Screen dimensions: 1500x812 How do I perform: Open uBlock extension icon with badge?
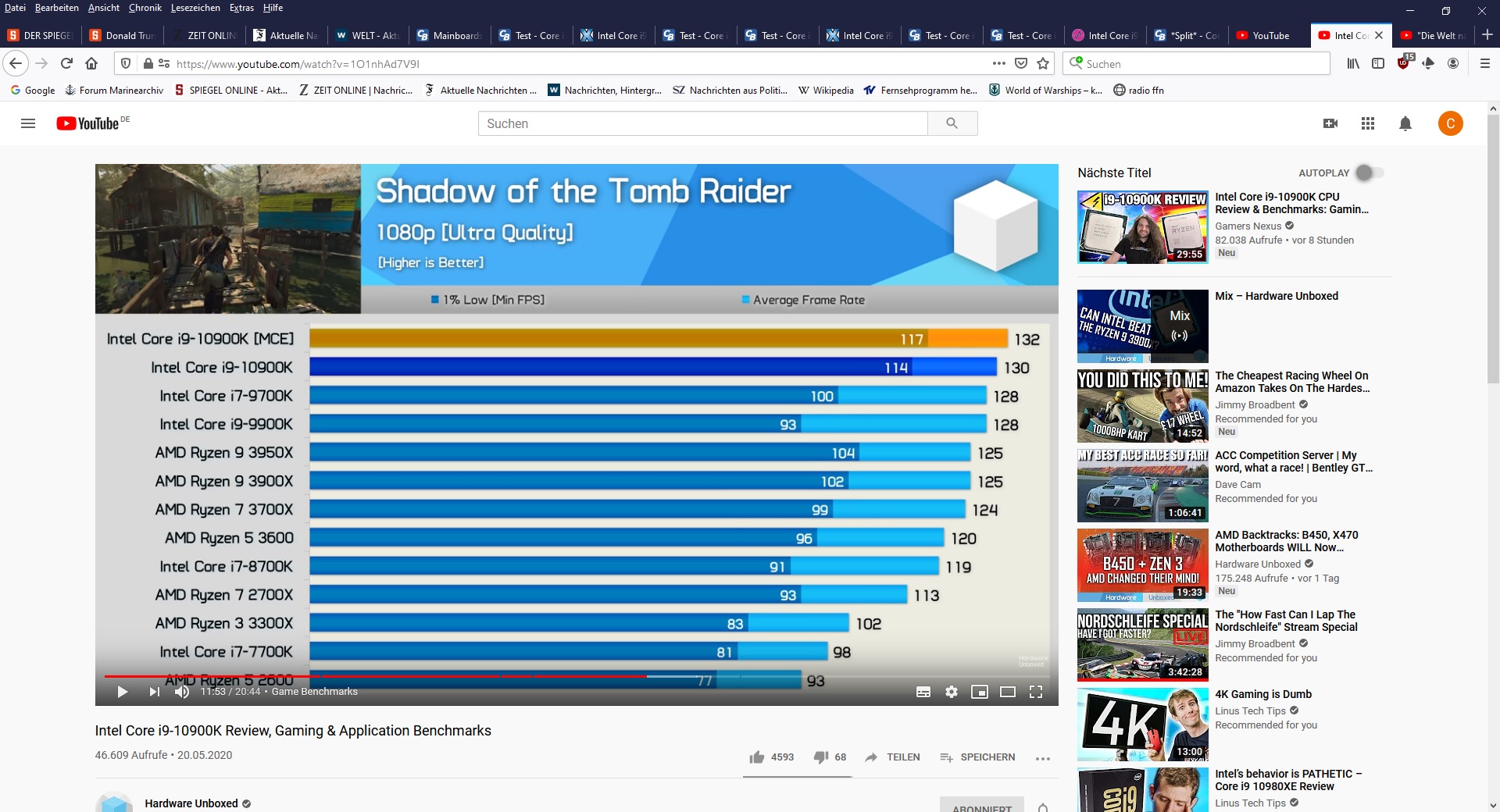(1404, 62)
